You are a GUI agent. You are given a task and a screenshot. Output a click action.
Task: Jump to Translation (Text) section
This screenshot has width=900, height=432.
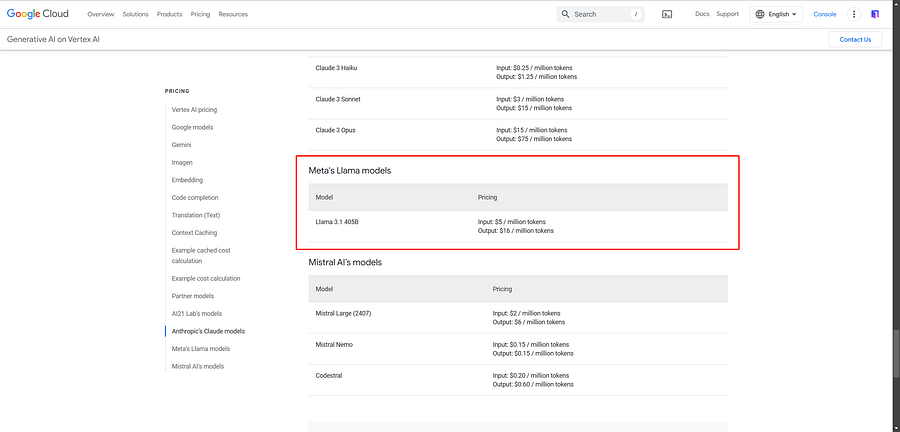coord(196,215)
